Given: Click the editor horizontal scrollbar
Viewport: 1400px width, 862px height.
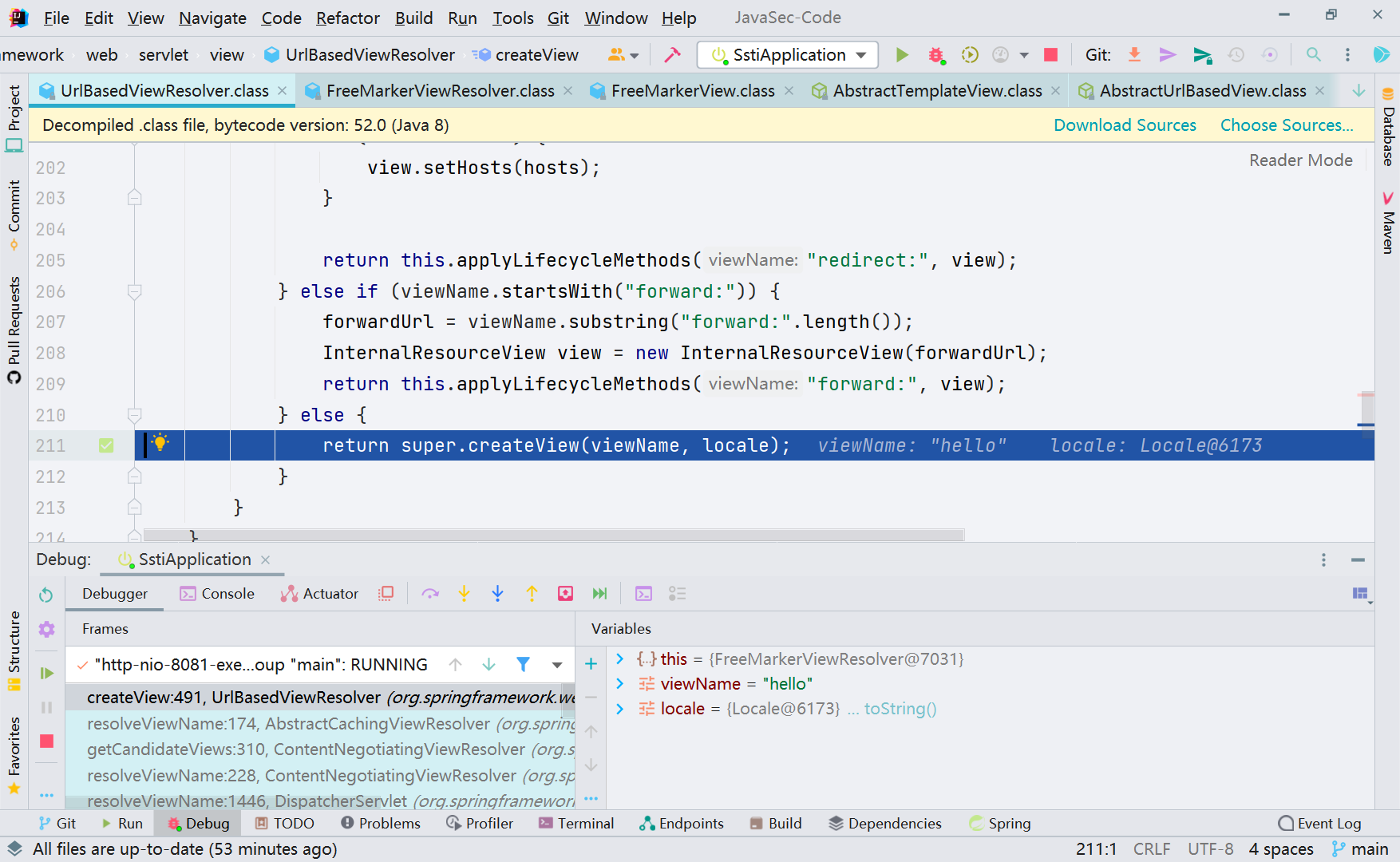Looking at the screenshot, I should 554,534.
